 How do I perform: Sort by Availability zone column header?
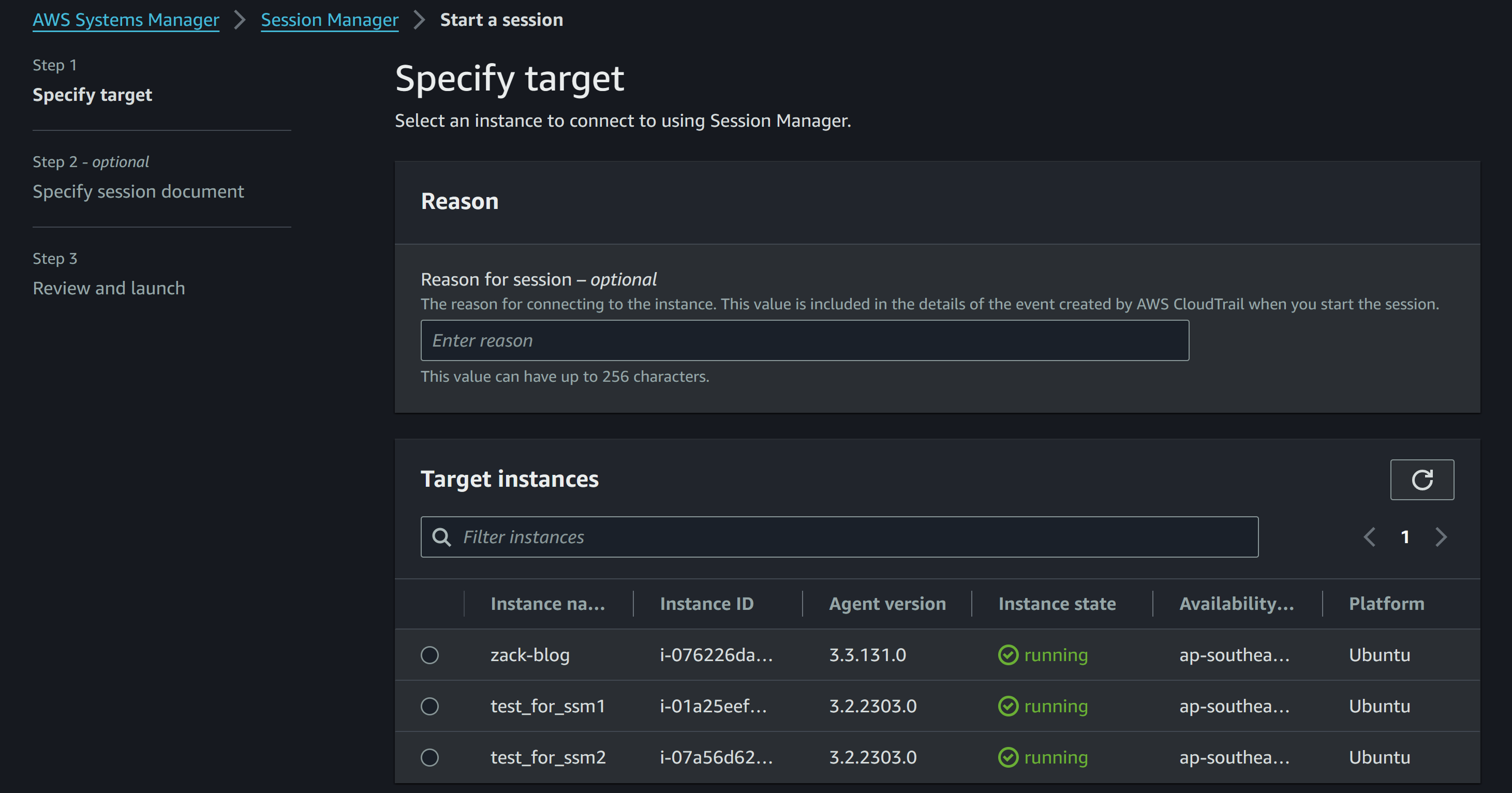[1237, 604]
